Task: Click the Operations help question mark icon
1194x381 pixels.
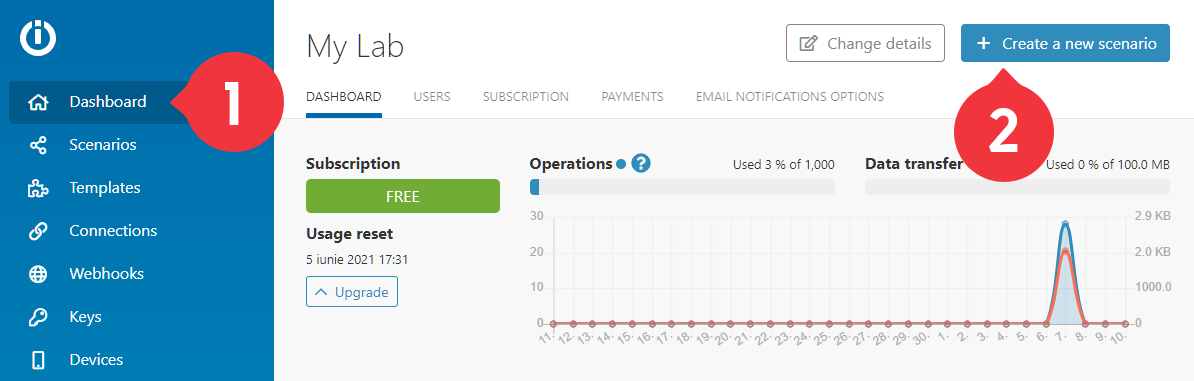Action: pyautogui.click(x=641, y=163)
